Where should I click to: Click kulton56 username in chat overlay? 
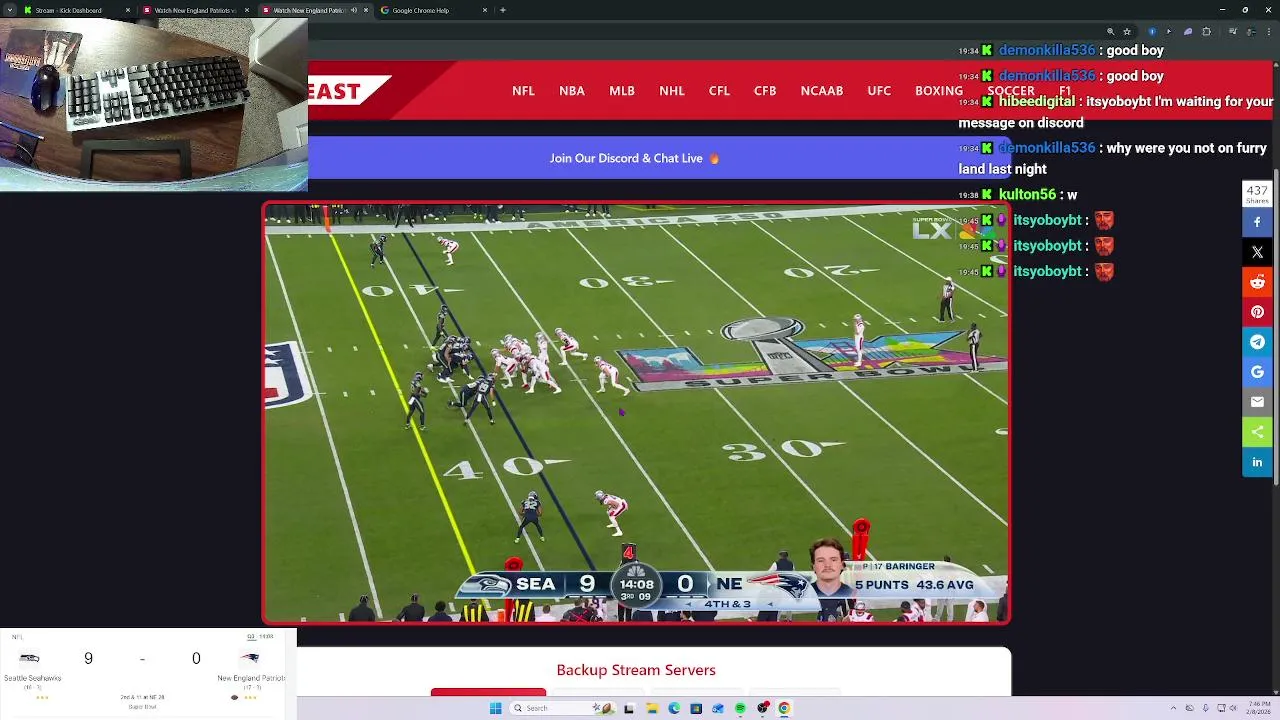1027,195
